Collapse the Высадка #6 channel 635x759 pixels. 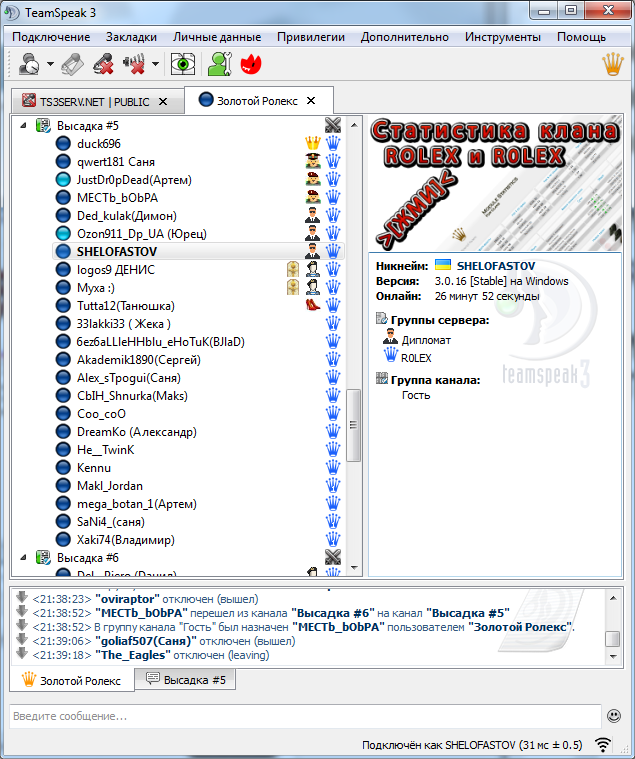(23, 558)
